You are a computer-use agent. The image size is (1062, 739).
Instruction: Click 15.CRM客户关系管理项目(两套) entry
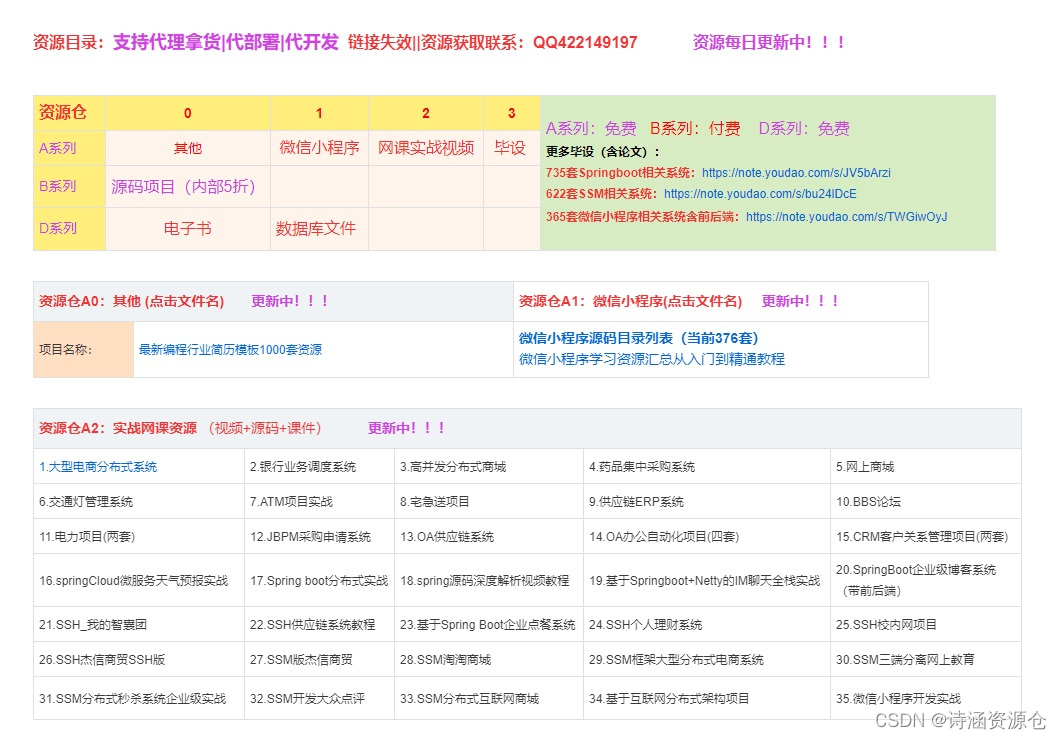(922, 537)
